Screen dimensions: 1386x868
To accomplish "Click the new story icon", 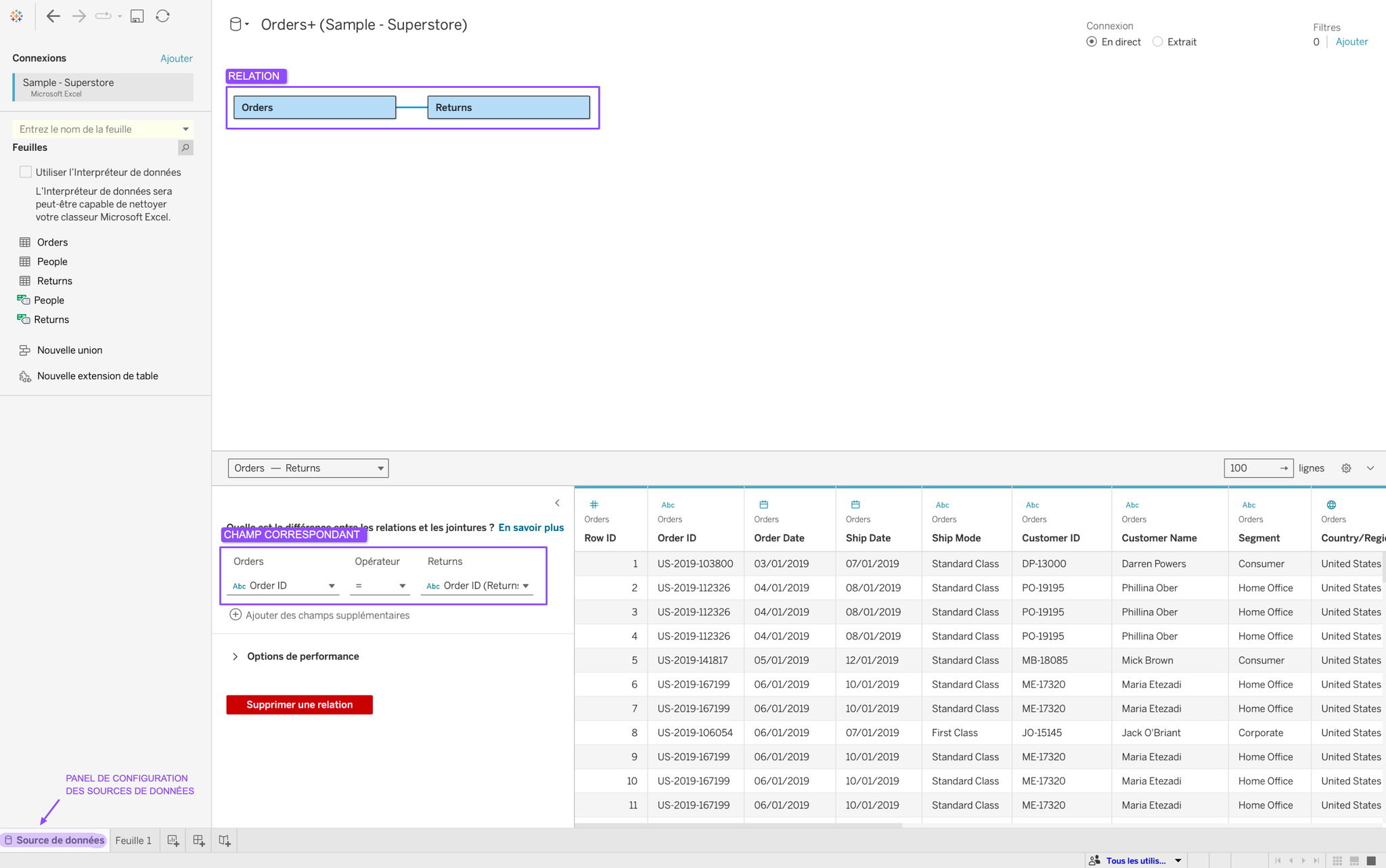I will pyautogui.click(x=225, y=840).
